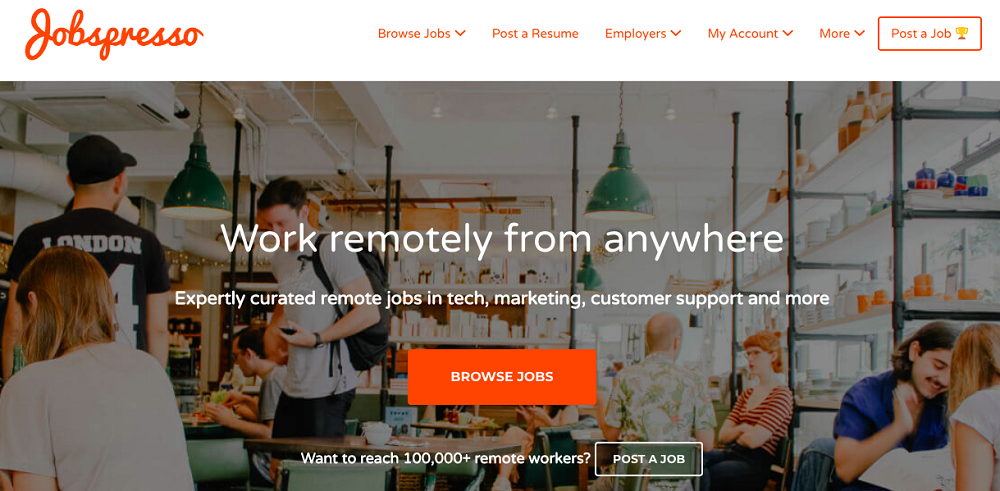Click the orange BROWSE JOBS button
This screenshot has width=1000, height=491.
pyautogui.click(x=502, y=377)
